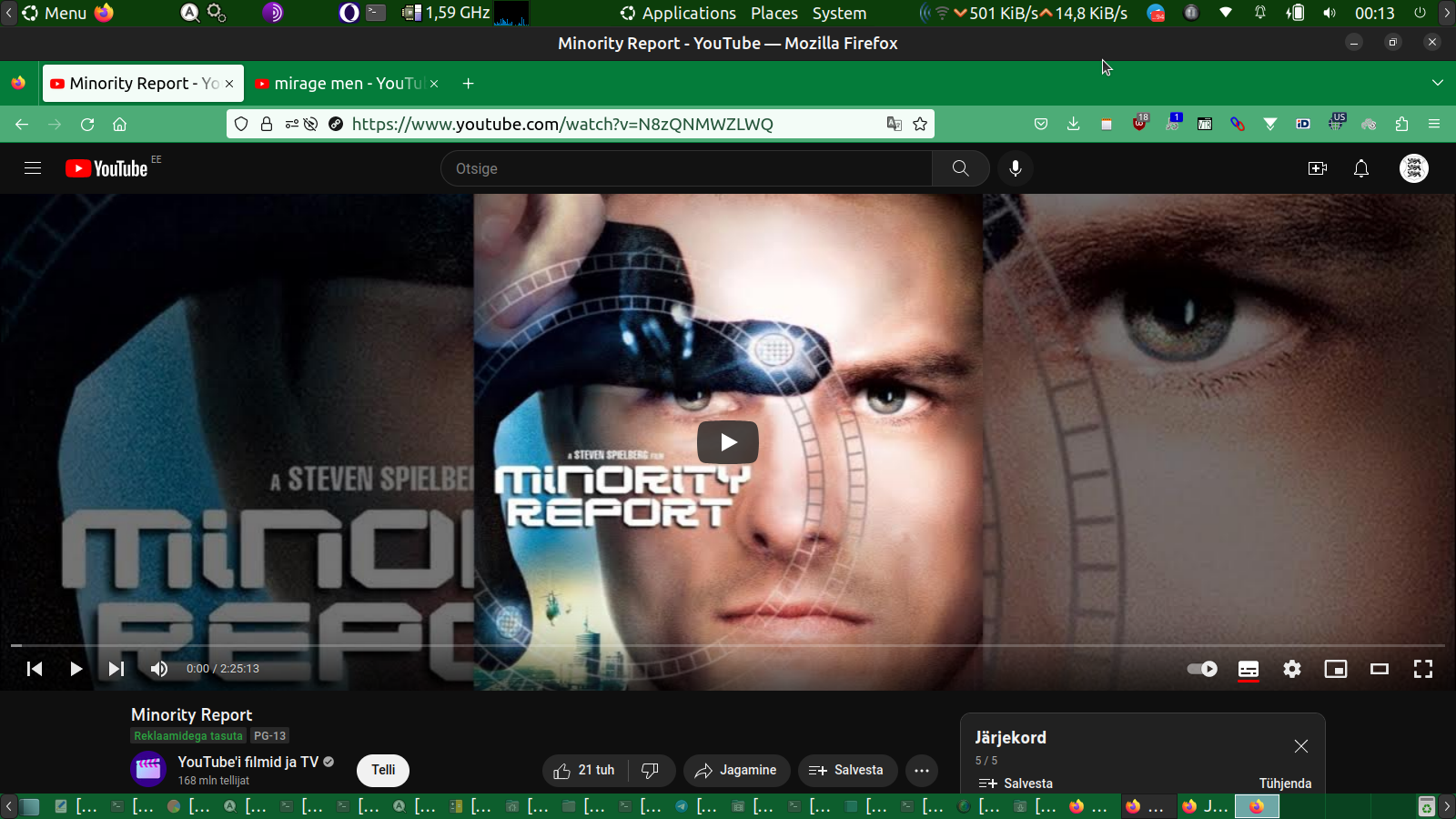Viewport: 1456px width, 819px height.
Task: Go to the Firefox home page
Action: pos(119,124)
